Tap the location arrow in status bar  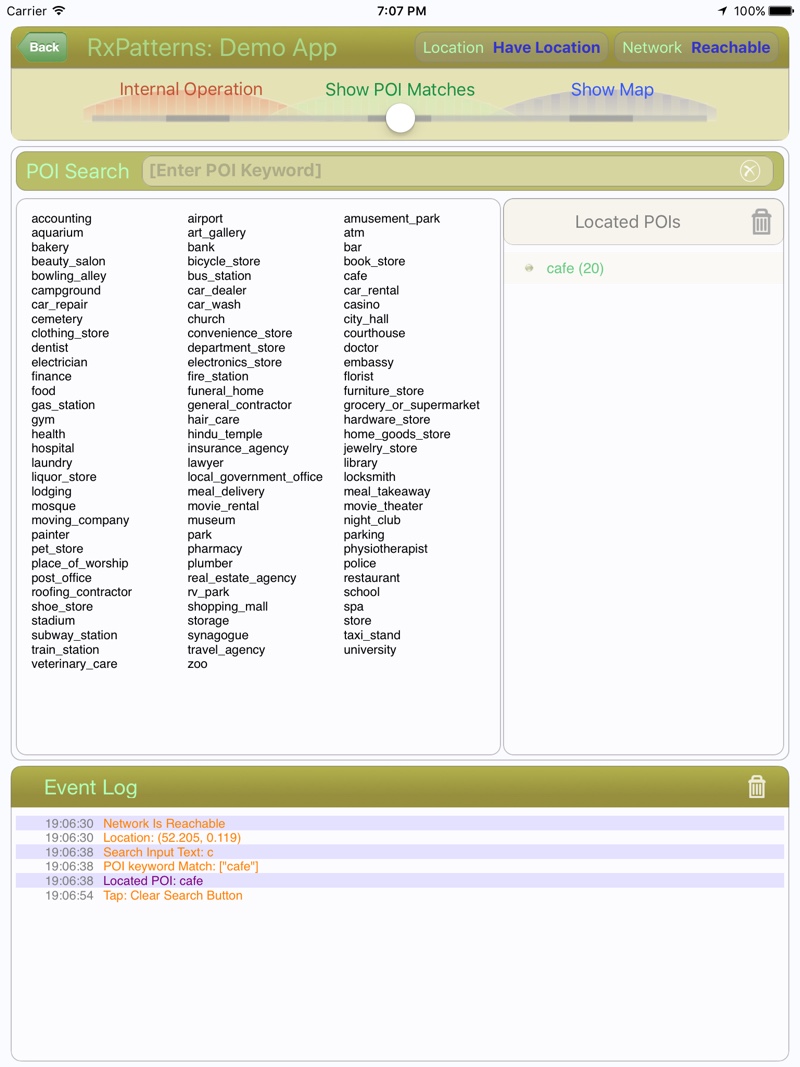722,11
